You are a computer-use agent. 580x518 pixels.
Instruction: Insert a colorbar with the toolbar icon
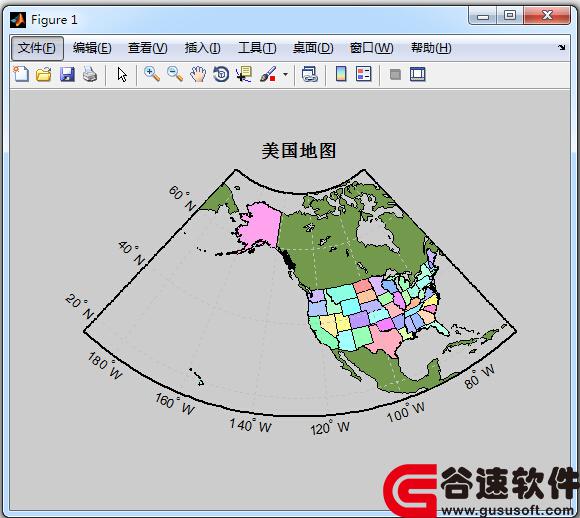341,74
